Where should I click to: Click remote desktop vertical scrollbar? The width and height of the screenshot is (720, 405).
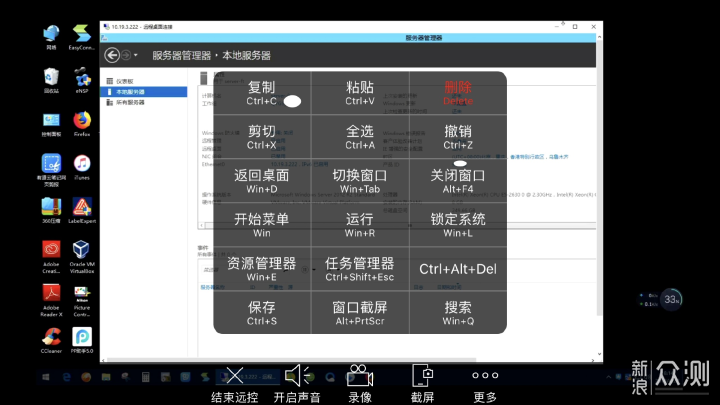[x=599, y=179]
